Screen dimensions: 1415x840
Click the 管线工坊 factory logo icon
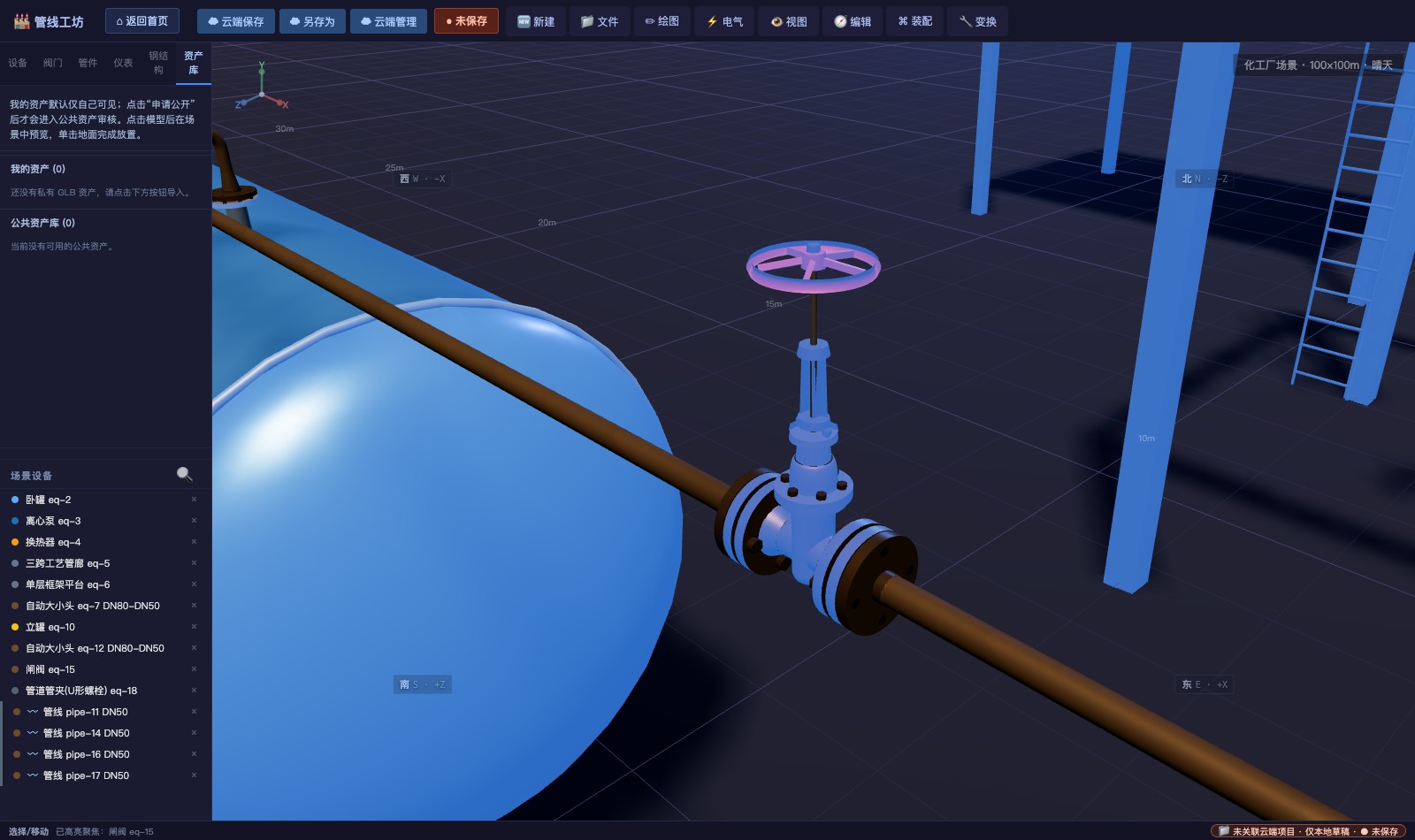coord(21,21)
